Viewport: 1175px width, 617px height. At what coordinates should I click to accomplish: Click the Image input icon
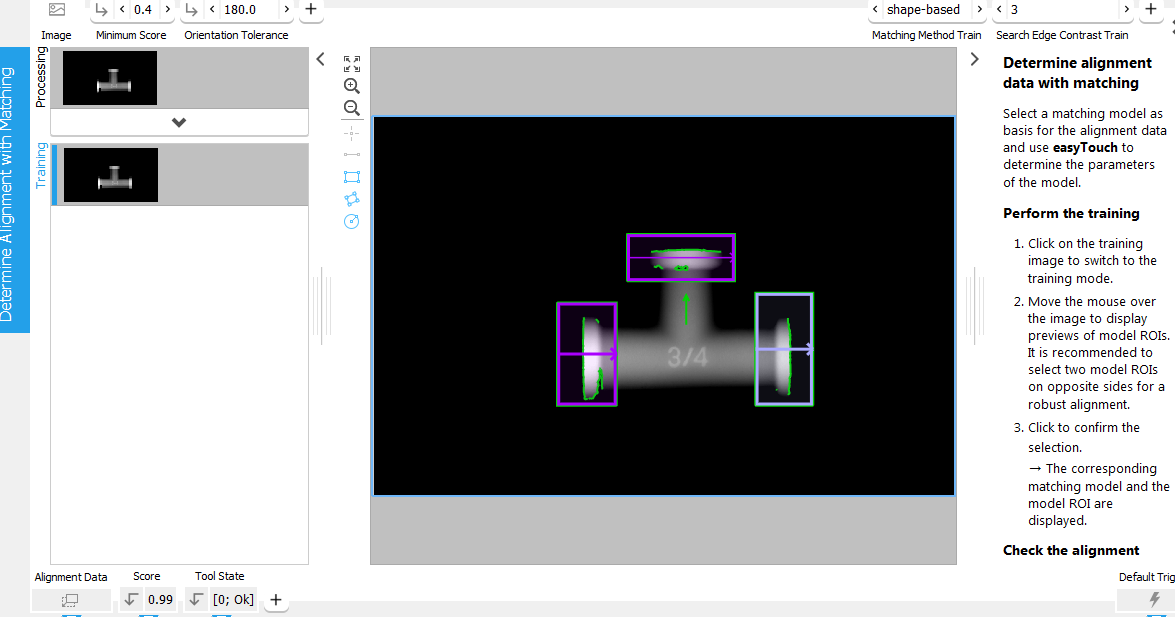coord(56,10)
